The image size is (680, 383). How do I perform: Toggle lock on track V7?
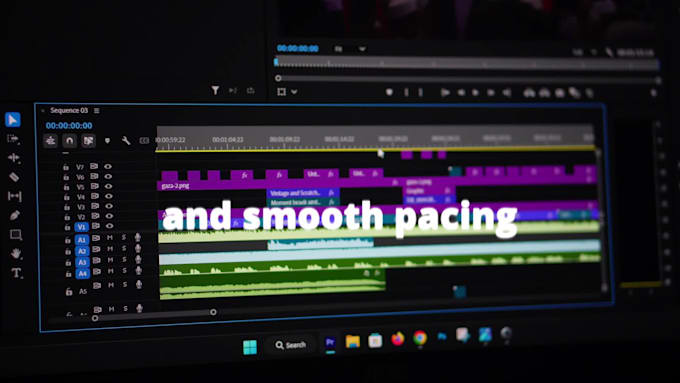point(66,167)
